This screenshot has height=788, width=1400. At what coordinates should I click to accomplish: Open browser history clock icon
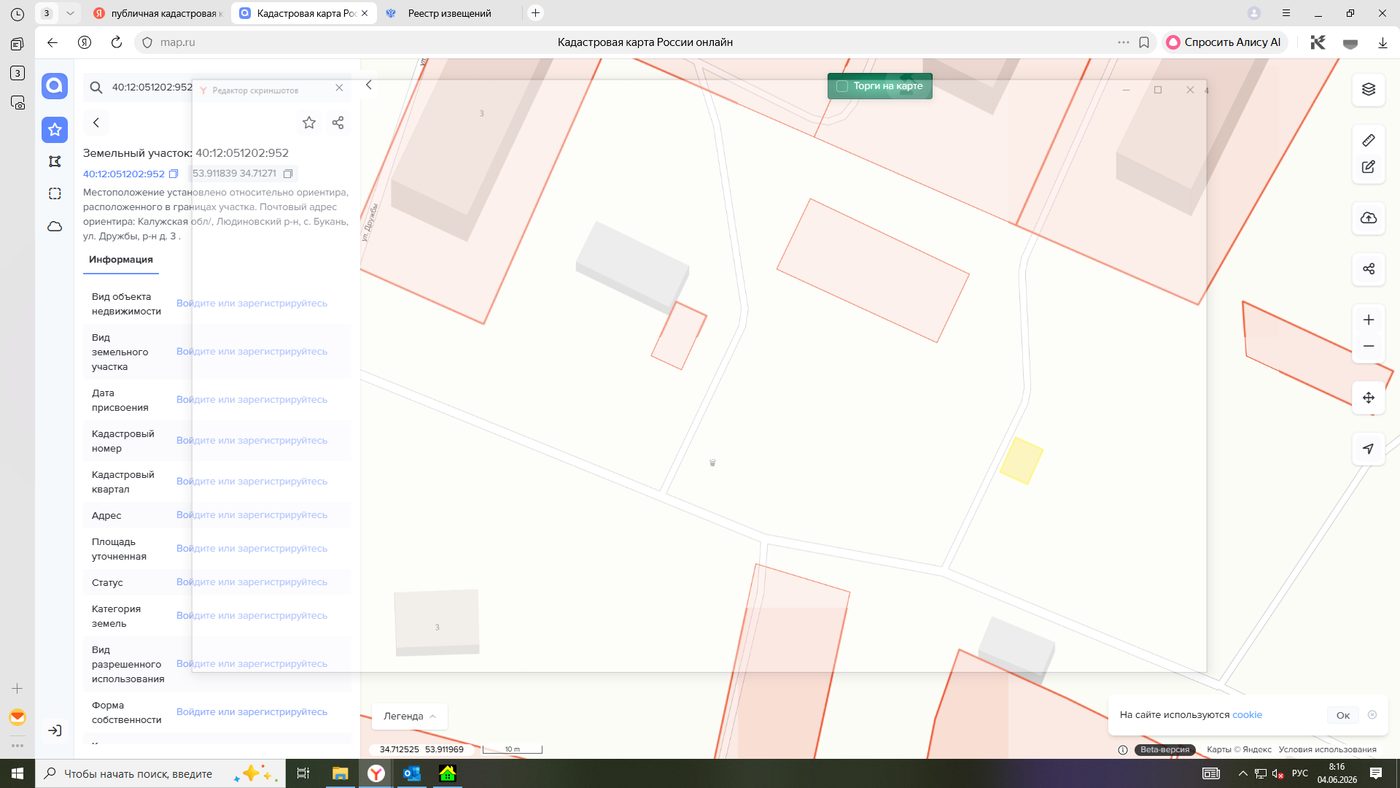coord(17,14)
